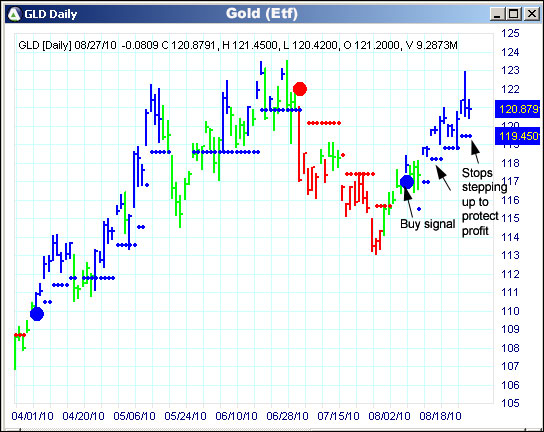Click the 05/06/10 date axis label
Screen dimensions: 544x432
click(x=134, y=416)
